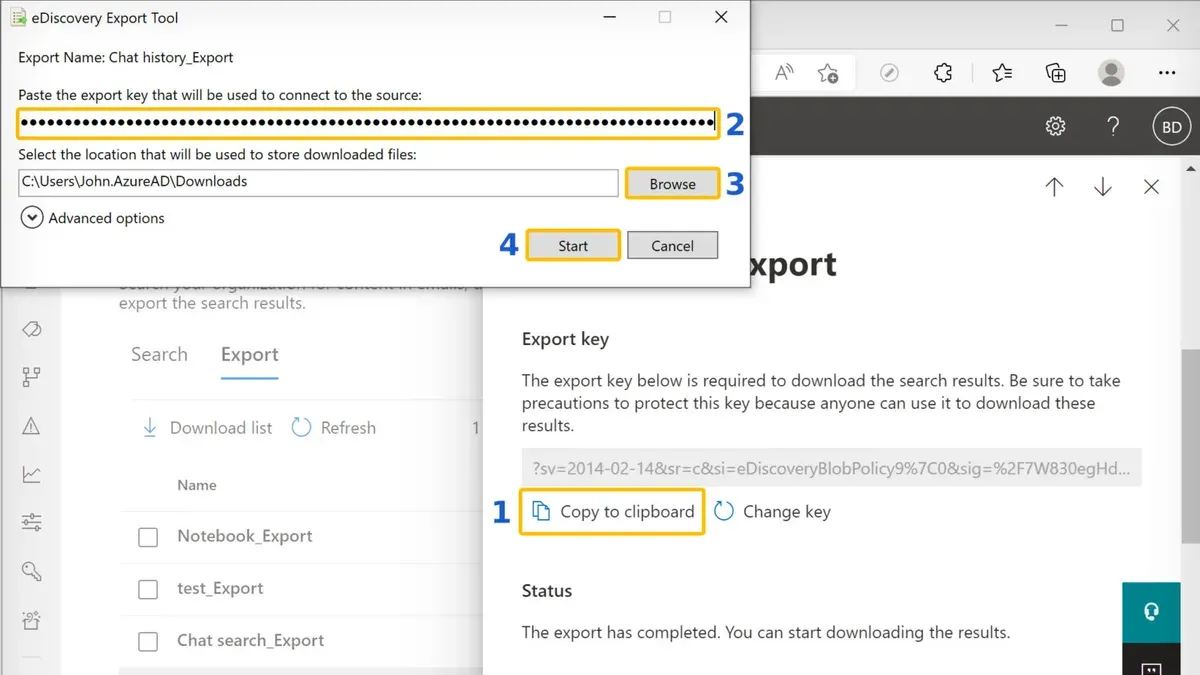Viewport: 1200px width, 675px height.
Task: Click Start in export tool
Action: coord(573,246)
